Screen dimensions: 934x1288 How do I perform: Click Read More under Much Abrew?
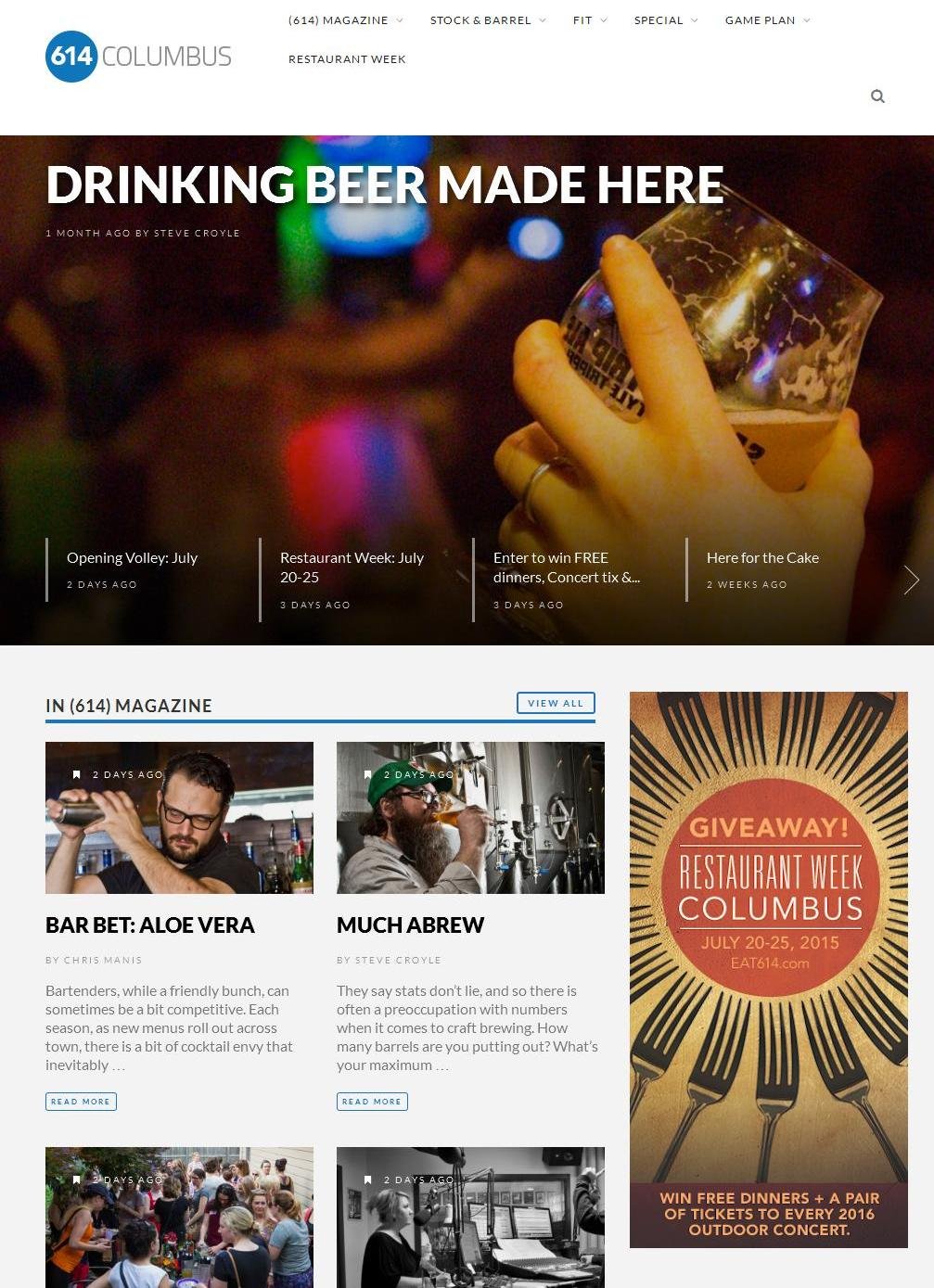[372, 1102]
